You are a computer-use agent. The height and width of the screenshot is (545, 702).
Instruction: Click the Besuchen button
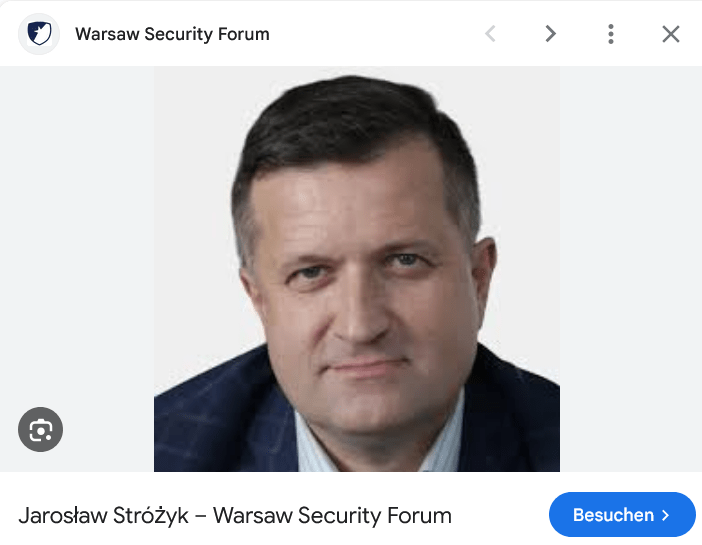click(622, 515)
